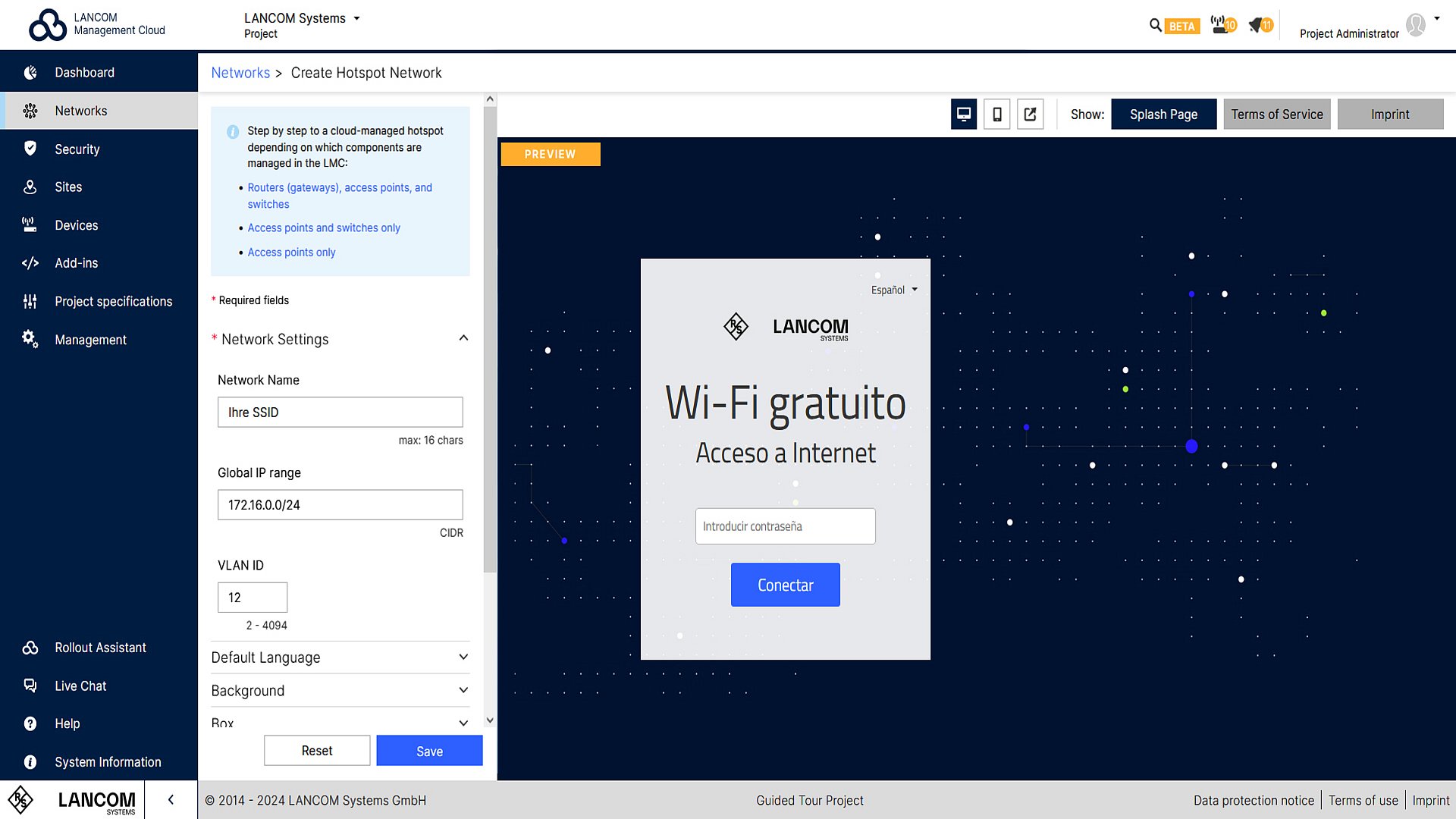
Task: Start the Rollout Assistant
Action: click(30, 647)
